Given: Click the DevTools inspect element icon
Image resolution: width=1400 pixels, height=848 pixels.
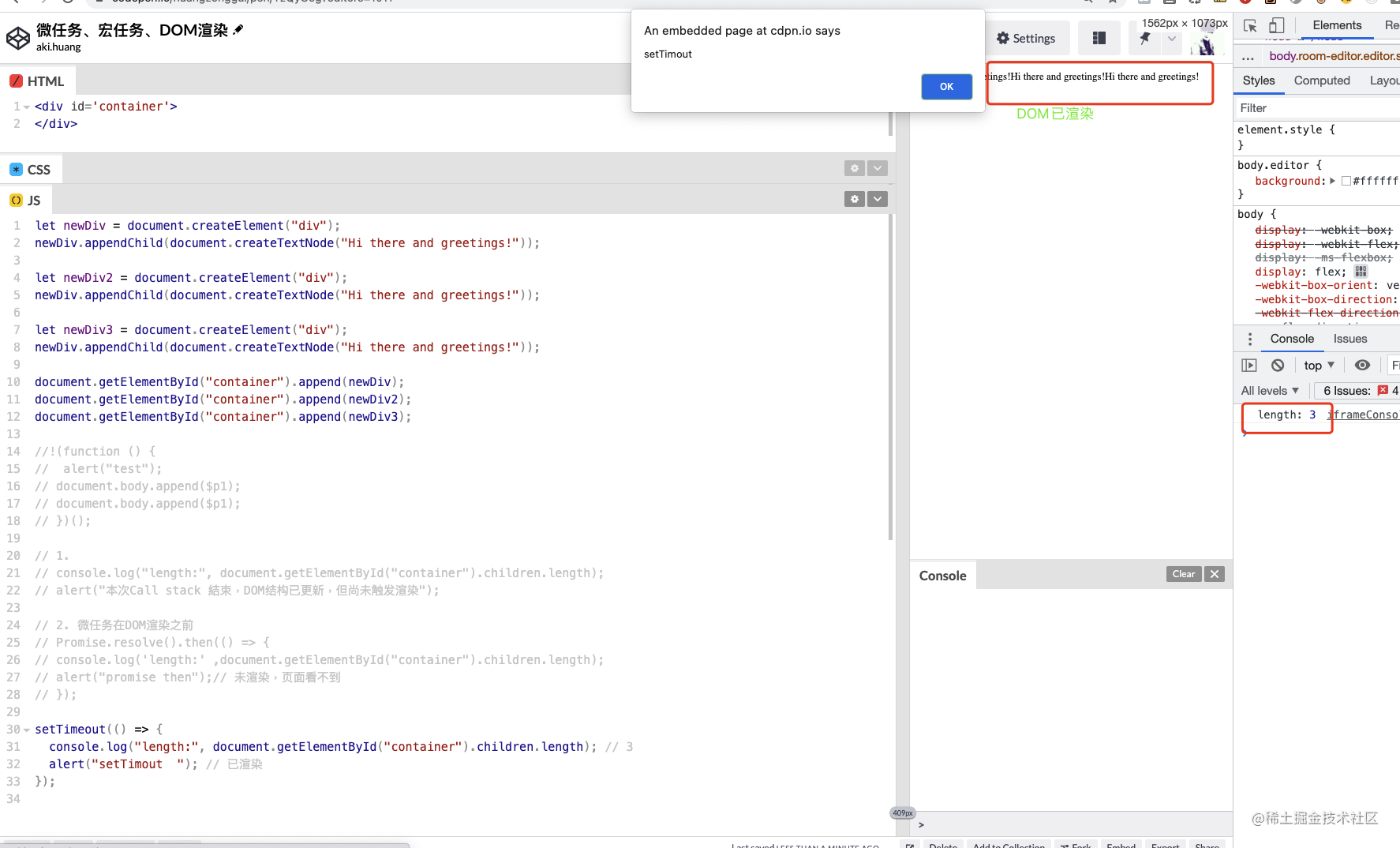Looking at the screenshot, I should (x=1250, y=25).
